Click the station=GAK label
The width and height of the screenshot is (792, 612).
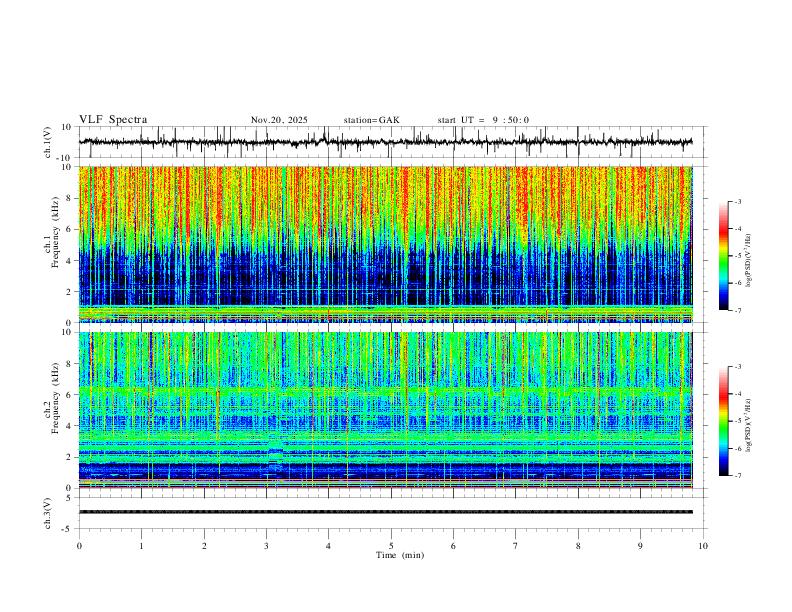tap(371, 120)
